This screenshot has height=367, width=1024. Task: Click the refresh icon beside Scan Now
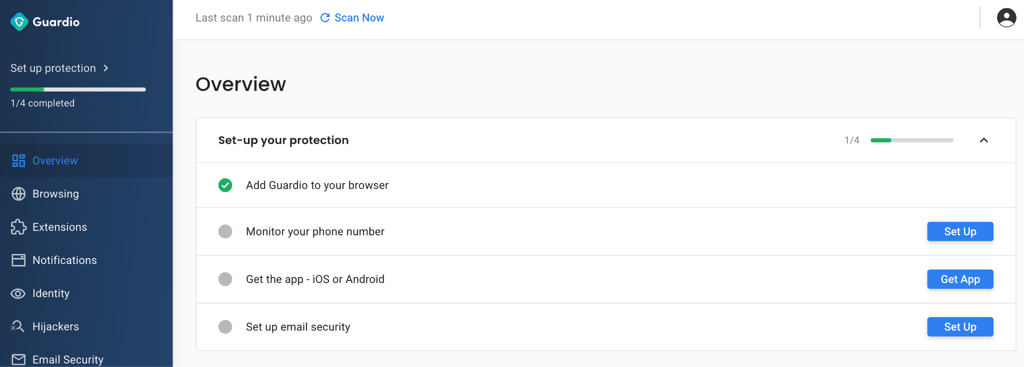(x=325, y=18)
